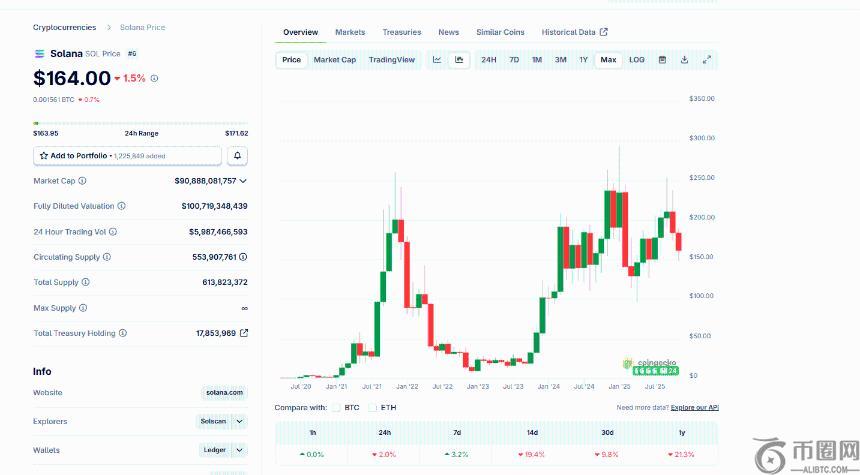Screen dimensions: 860x475
Task: Switch to line chart view icon
Action: 437,60
